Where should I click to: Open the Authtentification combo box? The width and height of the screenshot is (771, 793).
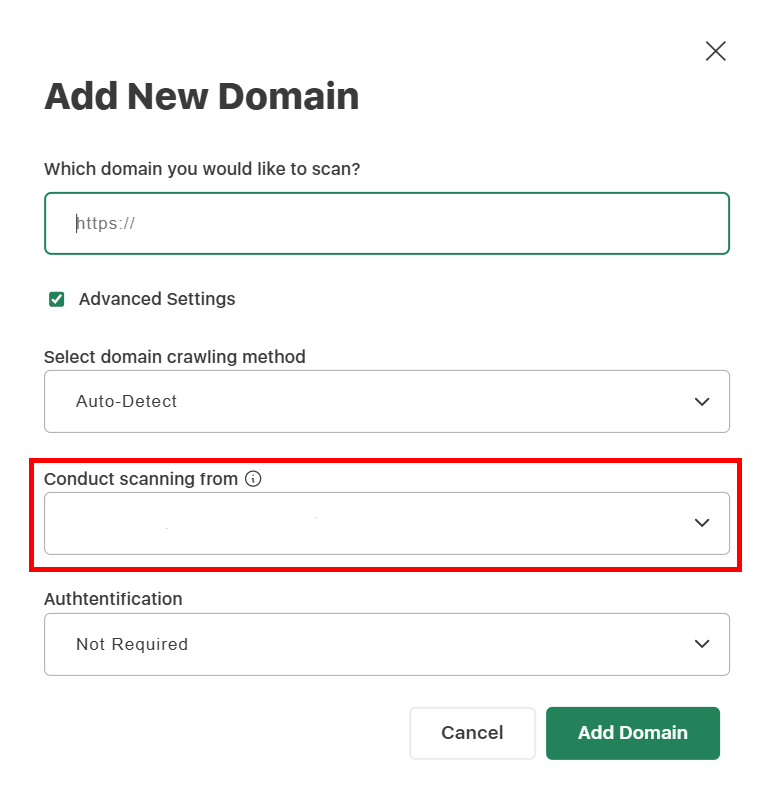coord(386,644)
